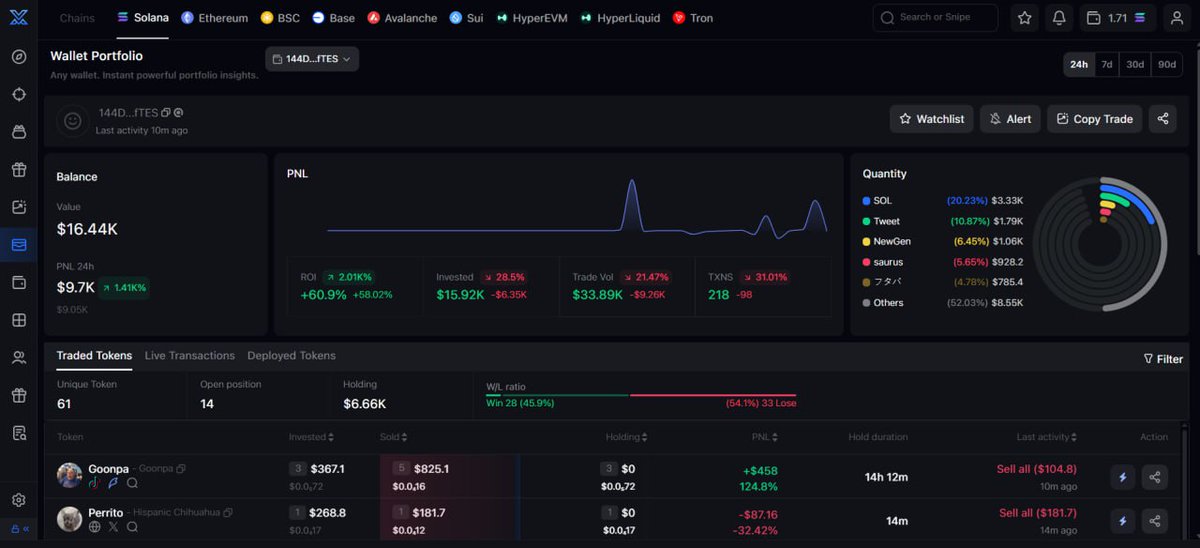Open the 1.71 SOL wallet balance menu
The image size is (1200, 548).
coord(1118,18)
